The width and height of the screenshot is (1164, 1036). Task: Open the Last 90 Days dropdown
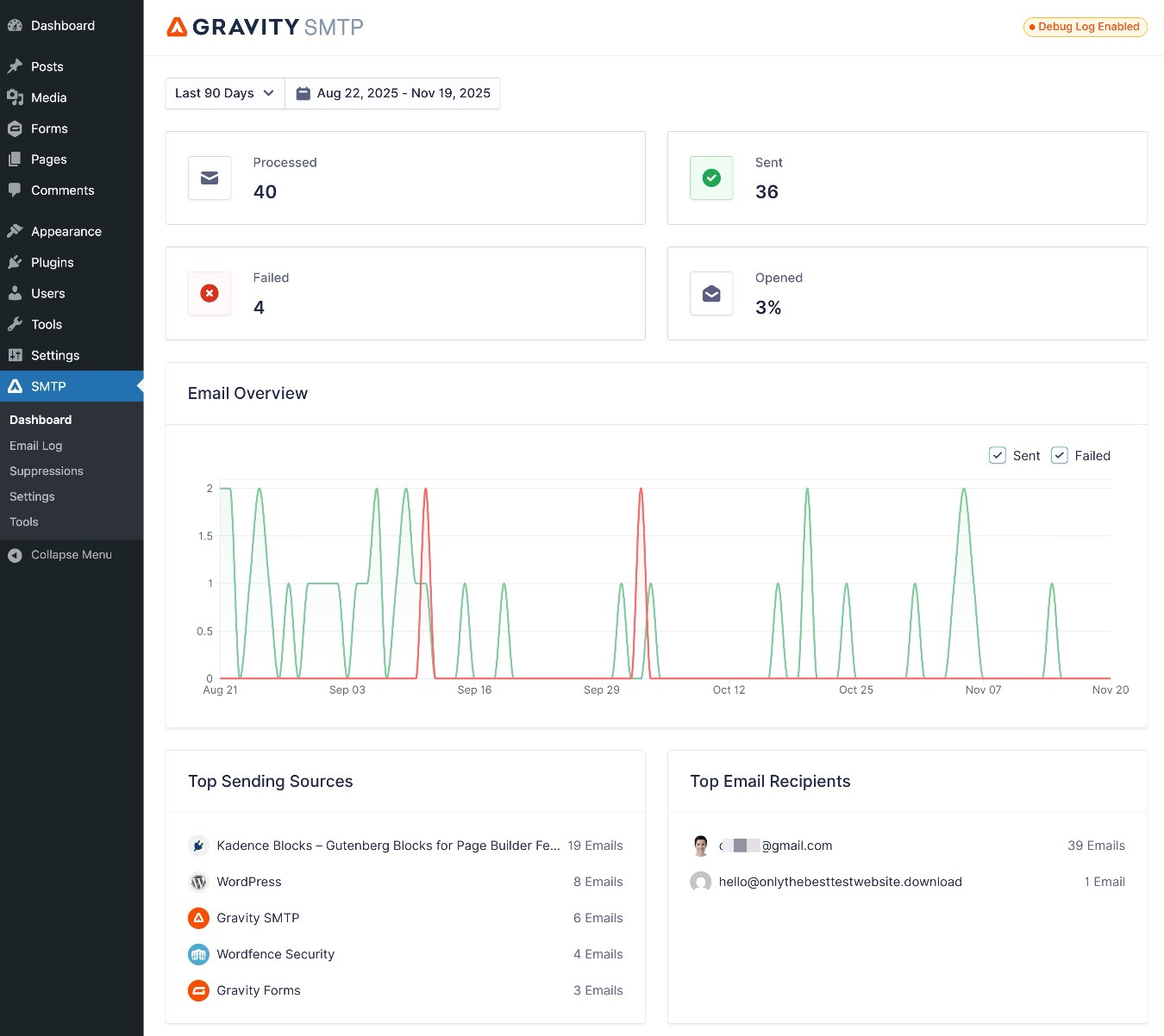(x=223, y=92)
